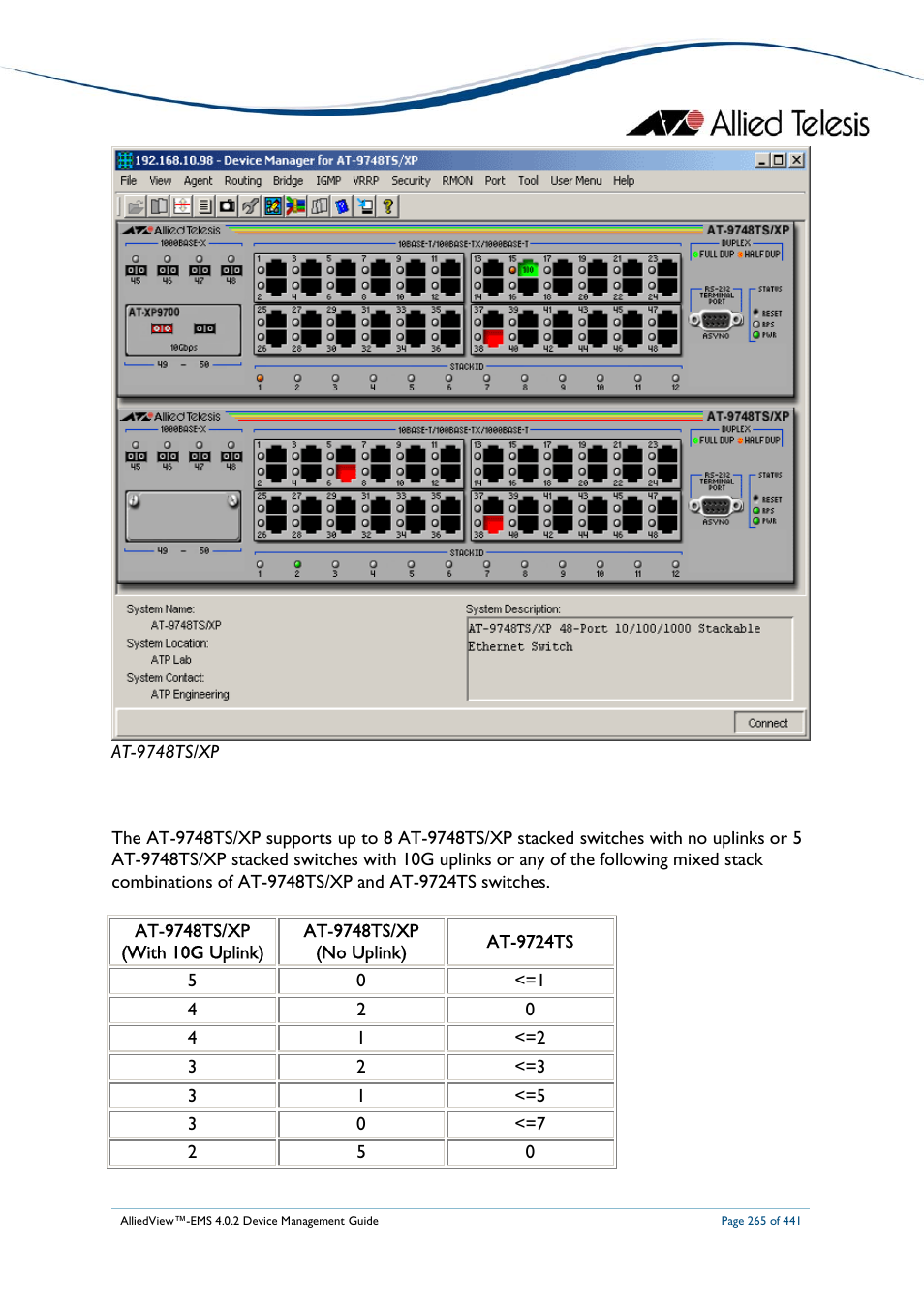Screen dimensions: 924x1309
Task: Click the AT-9724TS column header
Action: pos(530,942)
